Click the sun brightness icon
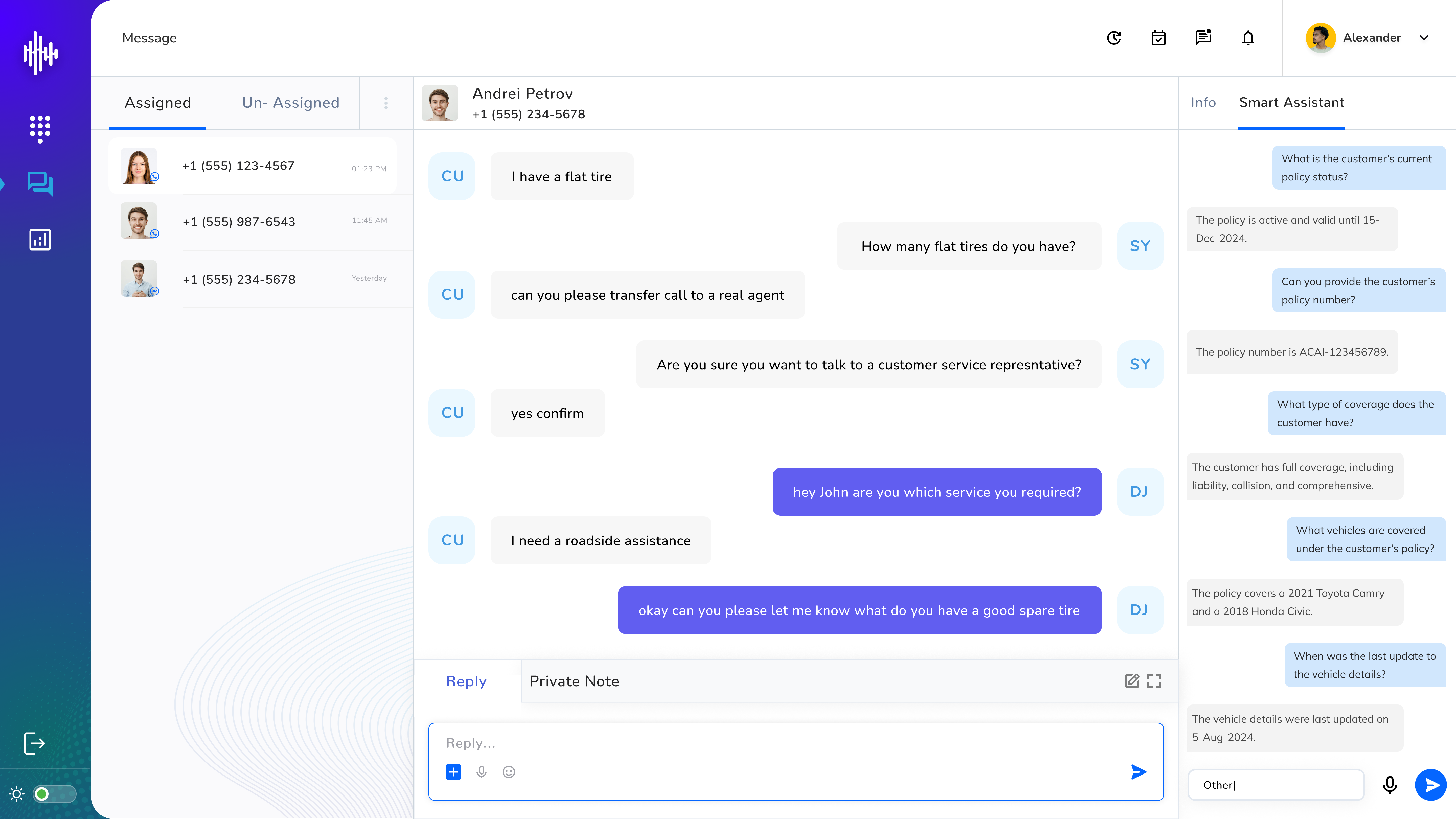The width and height of the screenshot is (1456, 819). tap(17, 794)
